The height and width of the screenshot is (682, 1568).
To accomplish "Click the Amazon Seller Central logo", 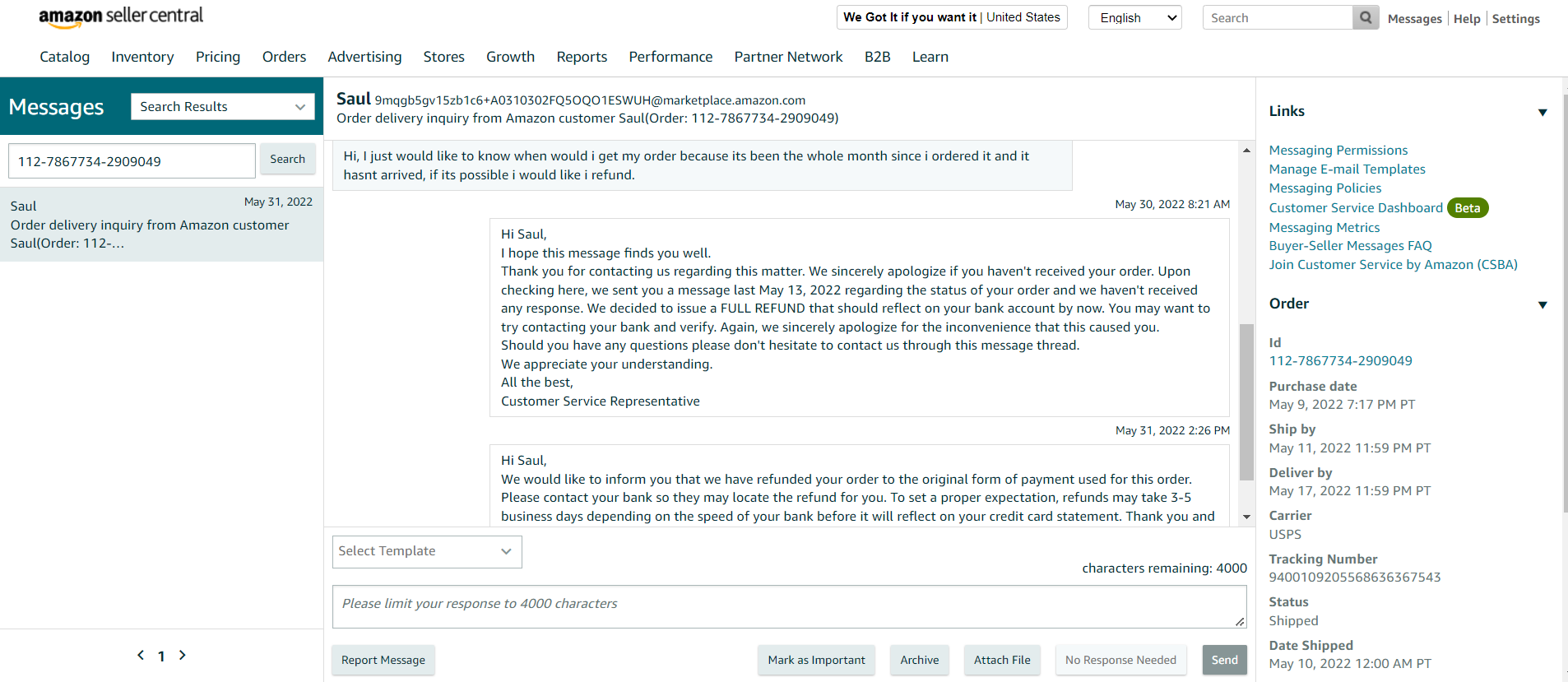I will pyautogui.click(x=121, y=17).
